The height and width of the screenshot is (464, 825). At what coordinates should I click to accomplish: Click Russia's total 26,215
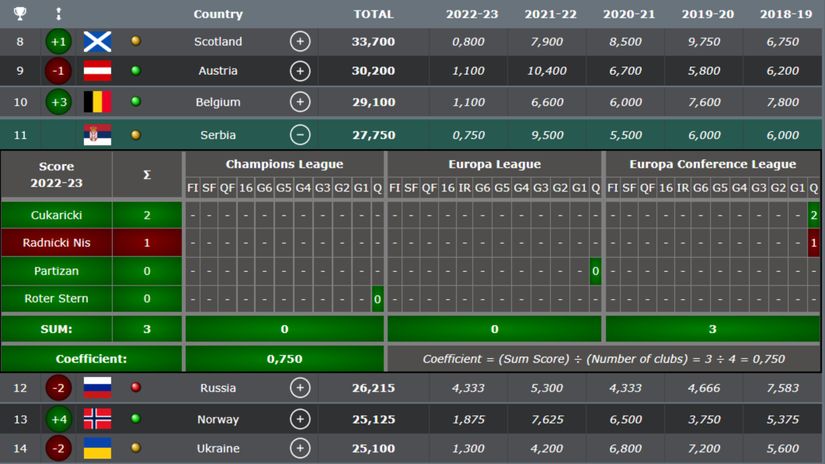coord(374,388)
